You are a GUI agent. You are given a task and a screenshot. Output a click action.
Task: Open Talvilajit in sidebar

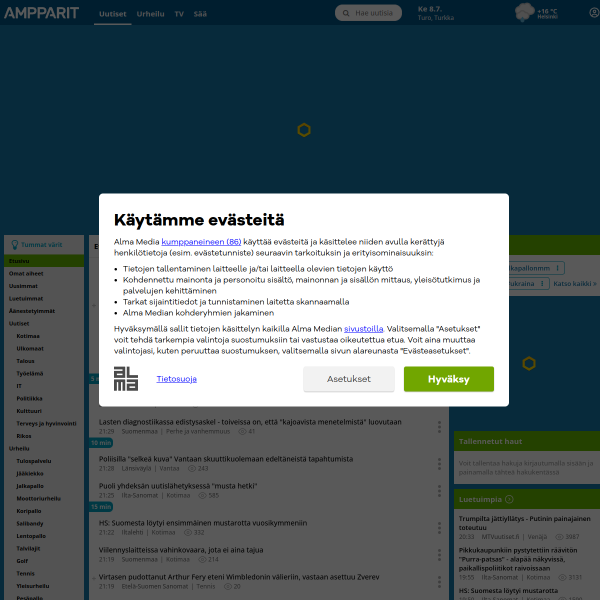(x=28, y=549)
